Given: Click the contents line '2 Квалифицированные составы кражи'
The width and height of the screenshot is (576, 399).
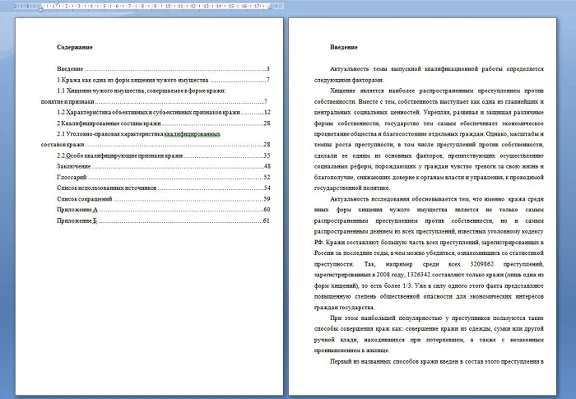Looking at the screenshot, I should 163,123.
